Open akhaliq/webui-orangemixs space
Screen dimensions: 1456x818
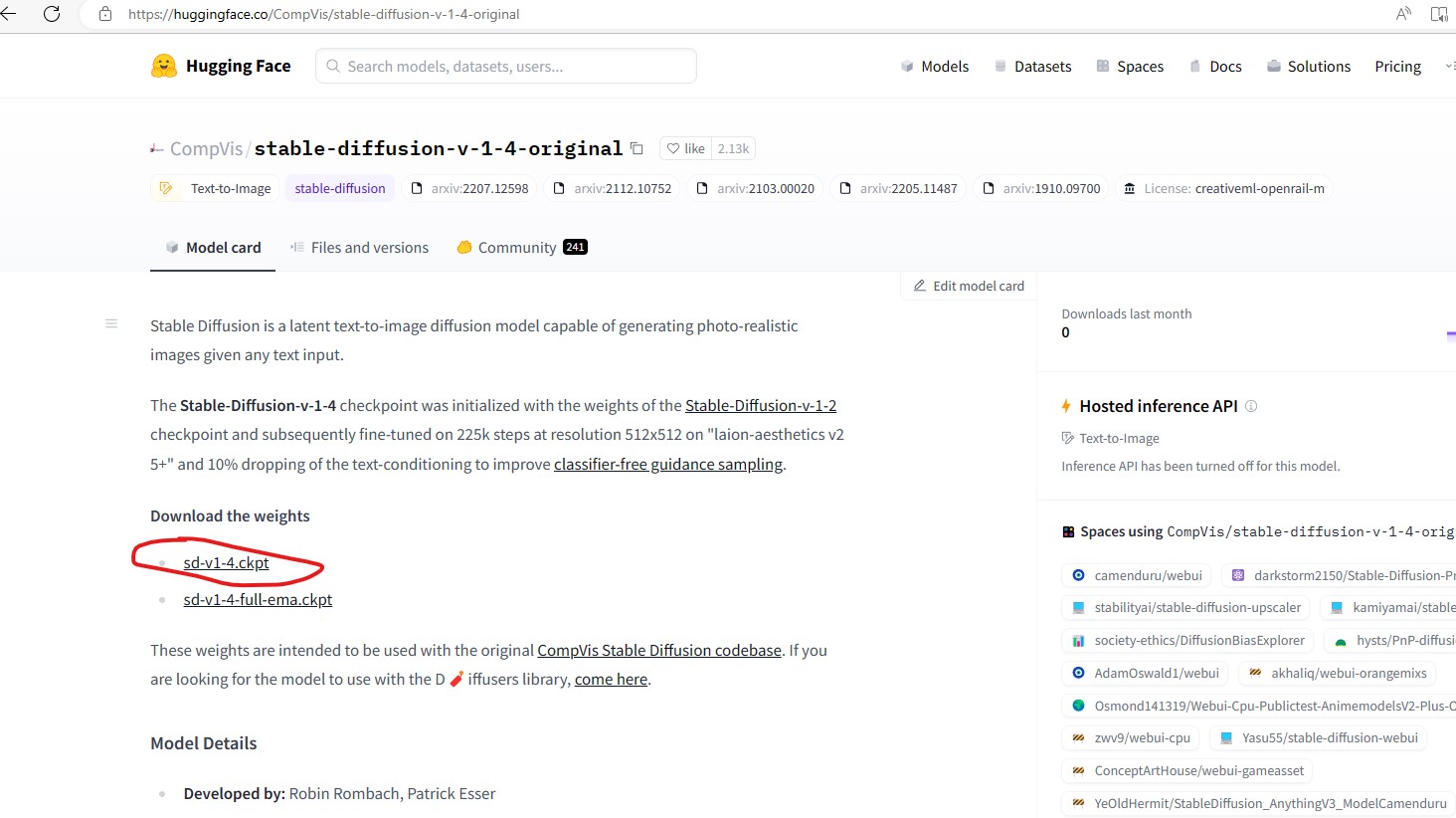pos(1338,673)
